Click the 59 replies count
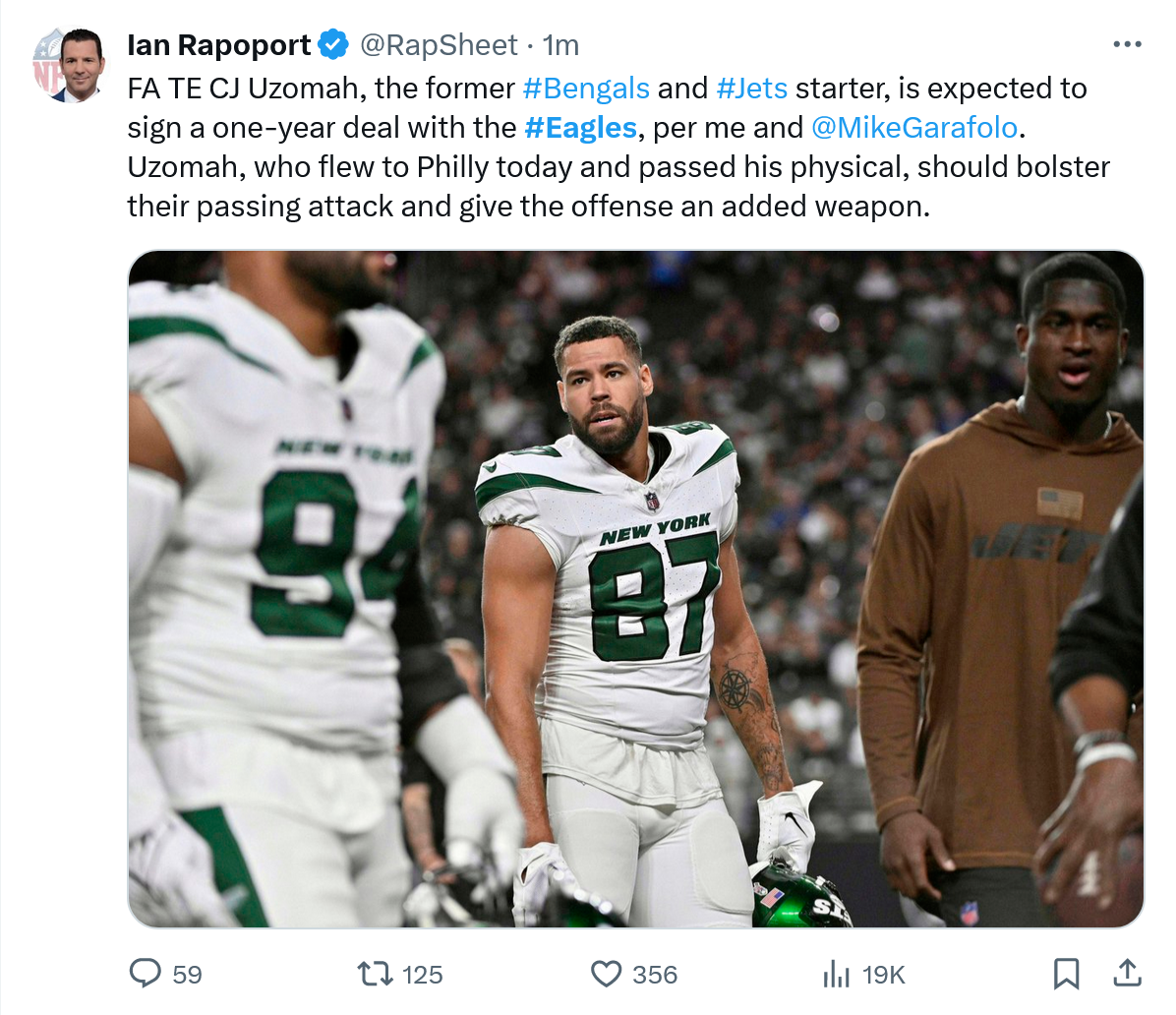1176x1015 pixels. tap(187, 975)
